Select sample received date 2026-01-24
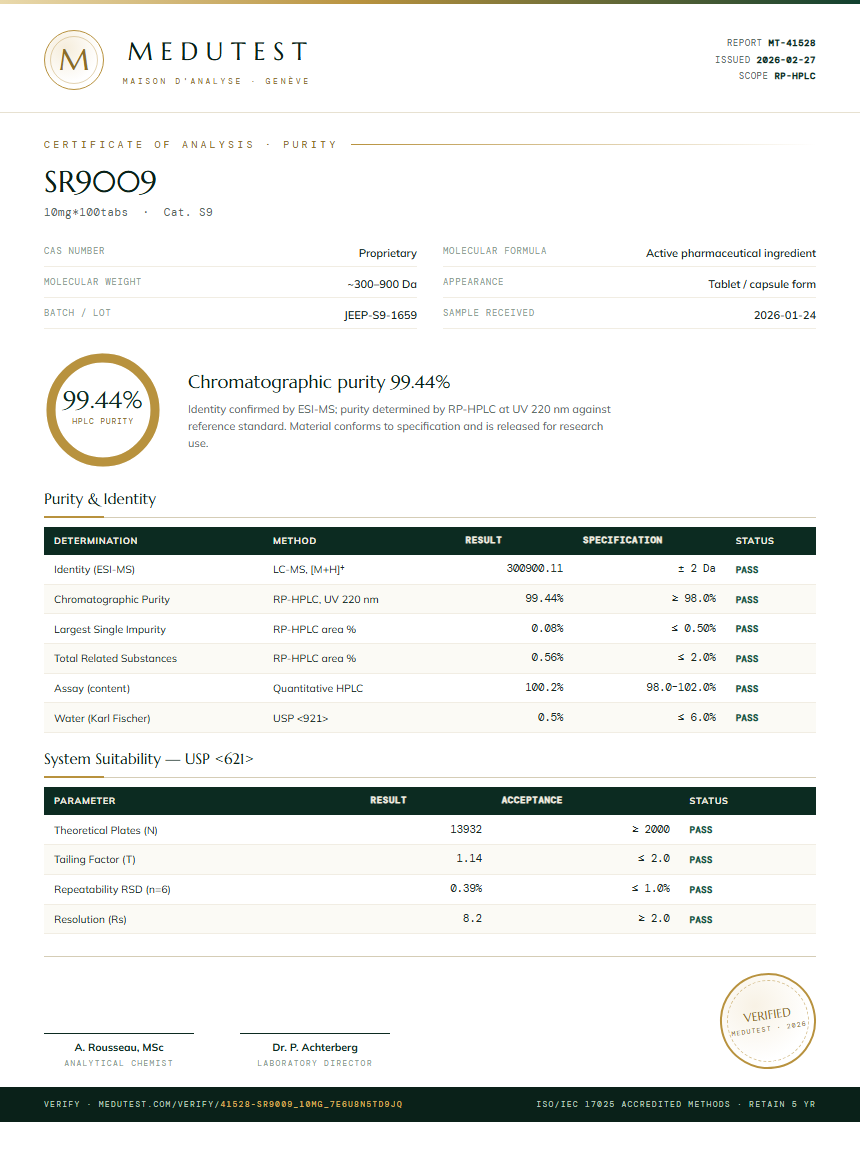The width and height of the screenshot is (860, 1152). coord(784,315)
